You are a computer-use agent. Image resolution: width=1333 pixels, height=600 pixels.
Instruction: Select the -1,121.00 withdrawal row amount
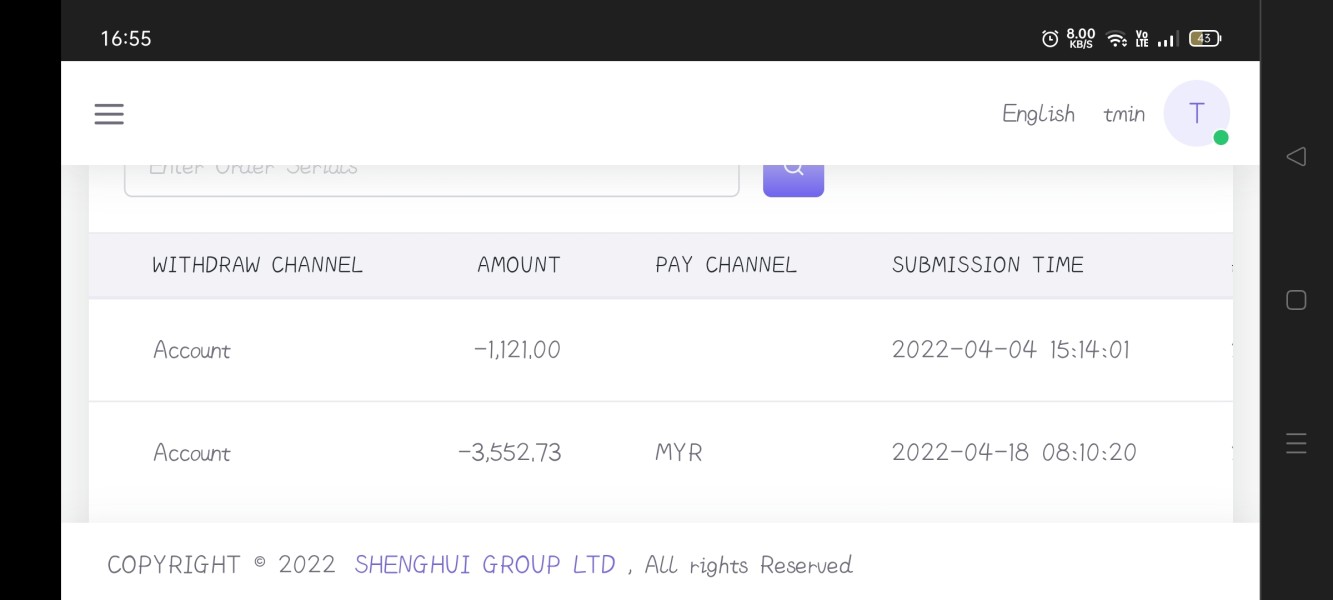pyautogui.click(x=517, y=350)
